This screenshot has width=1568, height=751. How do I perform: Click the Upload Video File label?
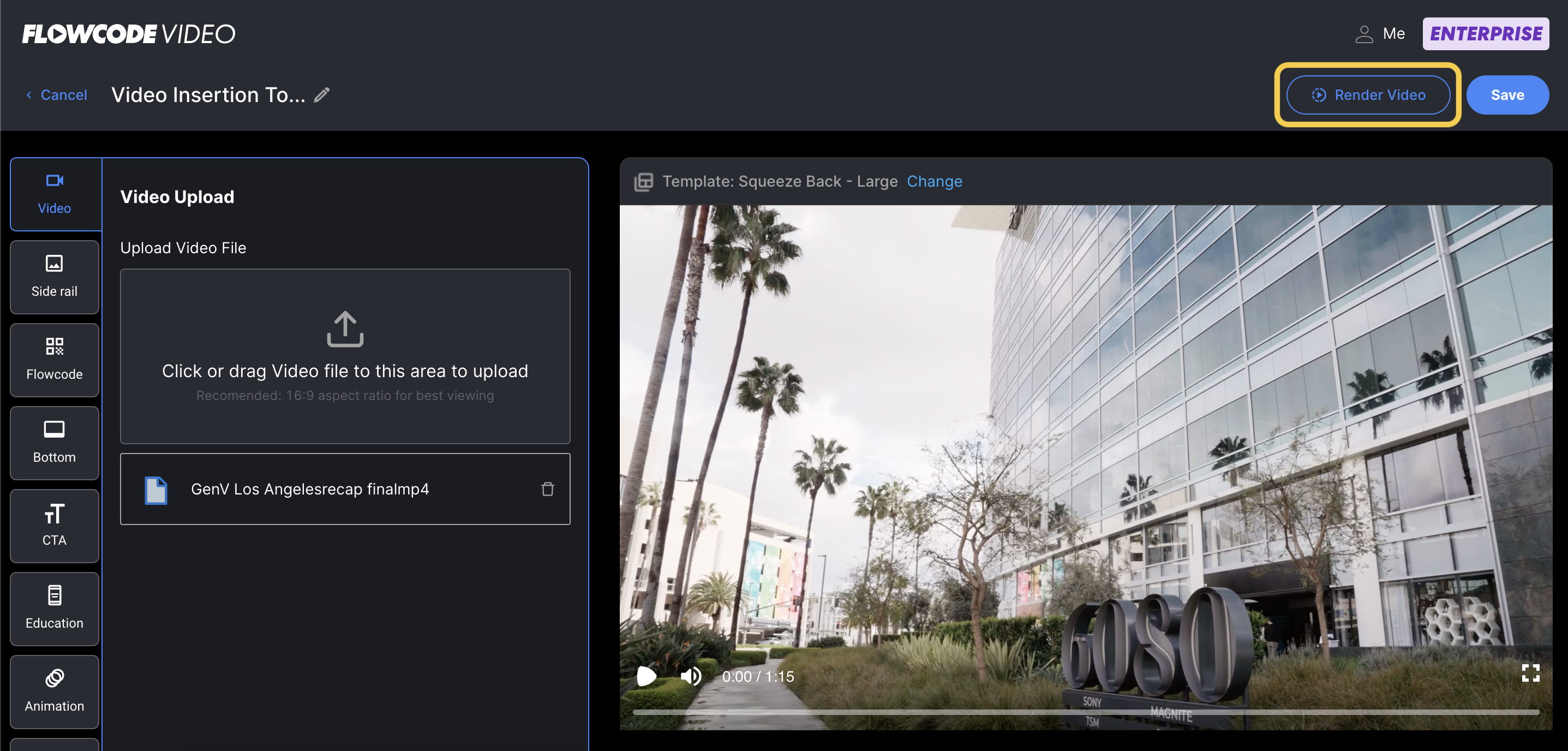click(183, 248)
